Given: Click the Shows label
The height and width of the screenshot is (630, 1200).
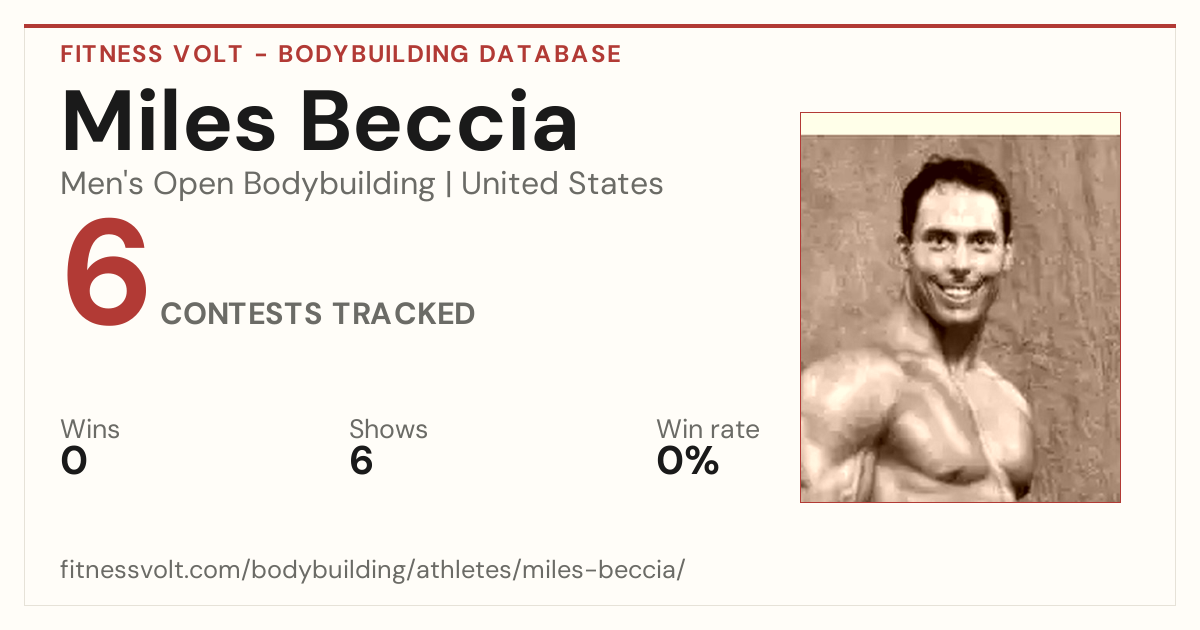Looking at the screenshot, I should (x=388, y=430).
